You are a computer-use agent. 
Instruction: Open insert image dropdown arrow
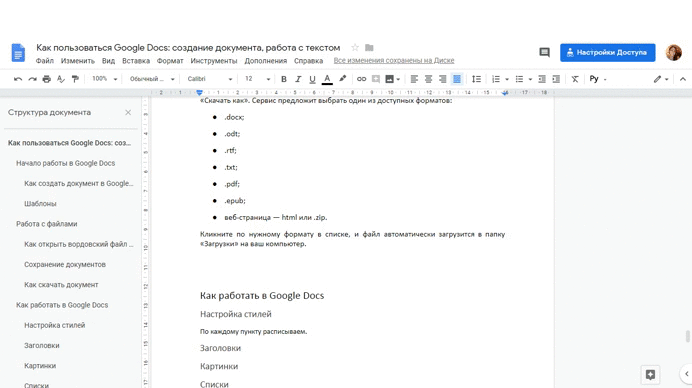point(398,79)
